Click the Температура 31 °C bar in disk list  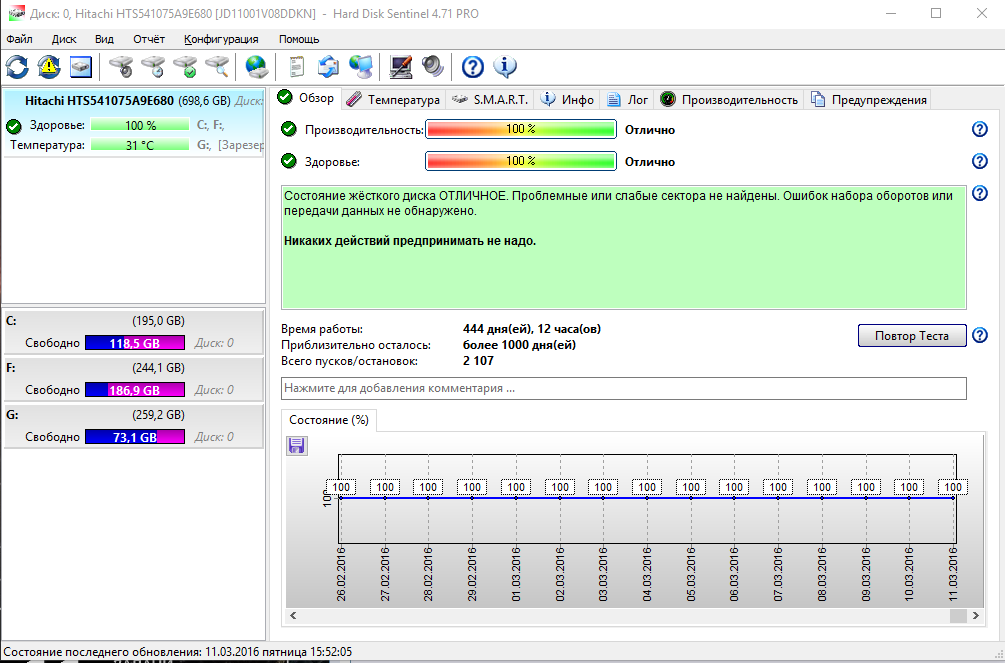click(140, 146)
